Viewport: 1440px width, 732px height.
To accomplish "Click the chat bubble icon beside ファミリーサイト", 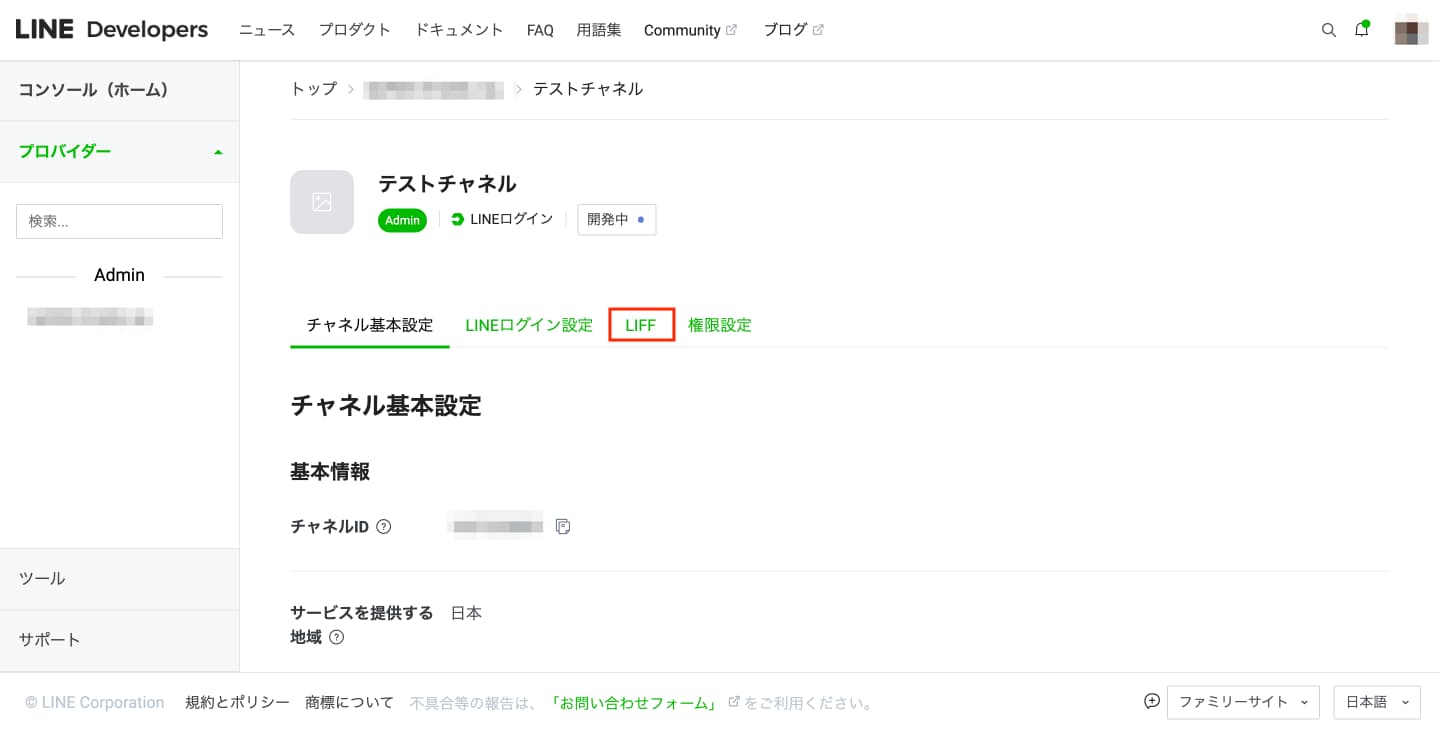I will click(1152, 701).
